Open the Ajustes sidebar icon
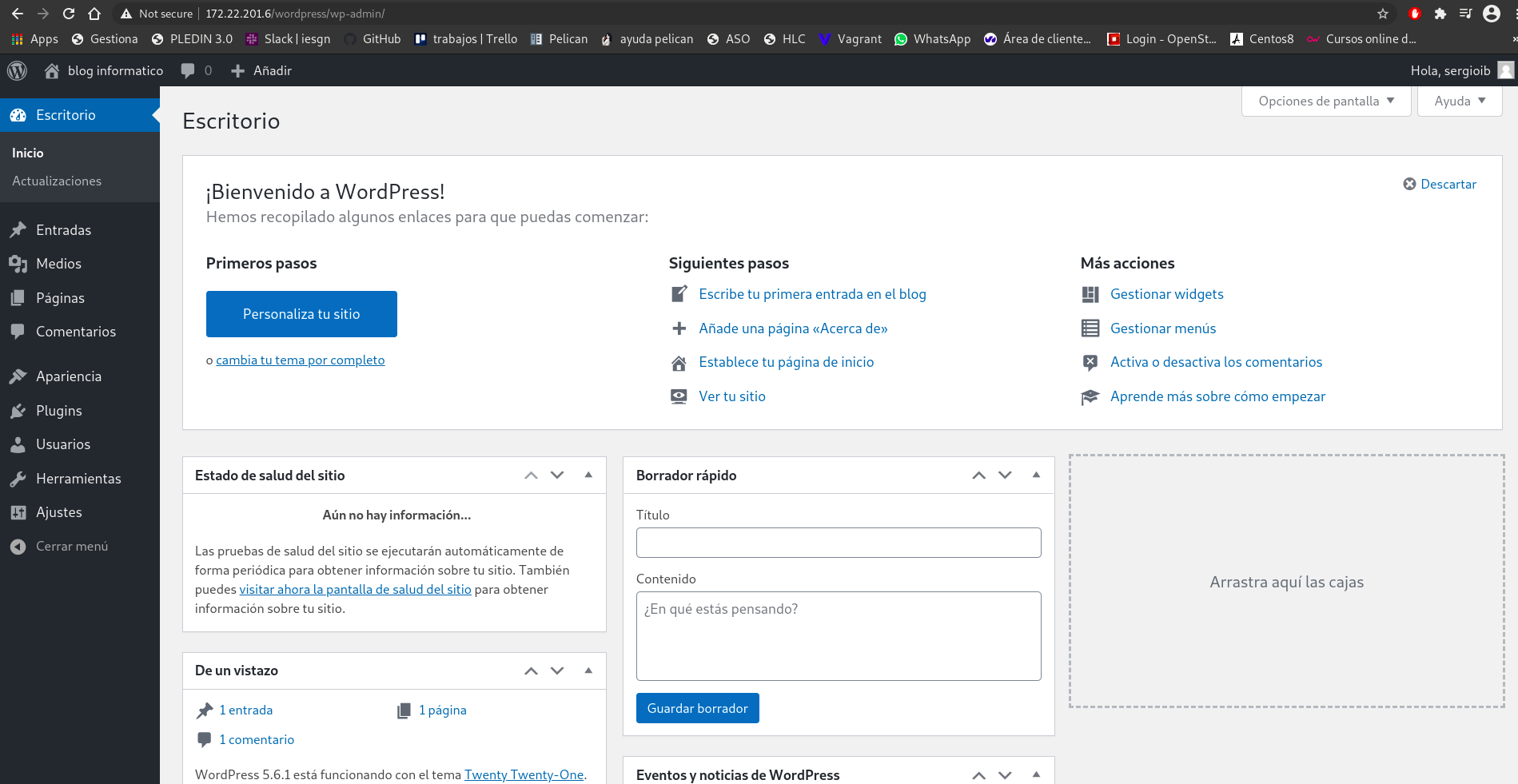This screenshot has height=784, width=1518. [18, 511]
